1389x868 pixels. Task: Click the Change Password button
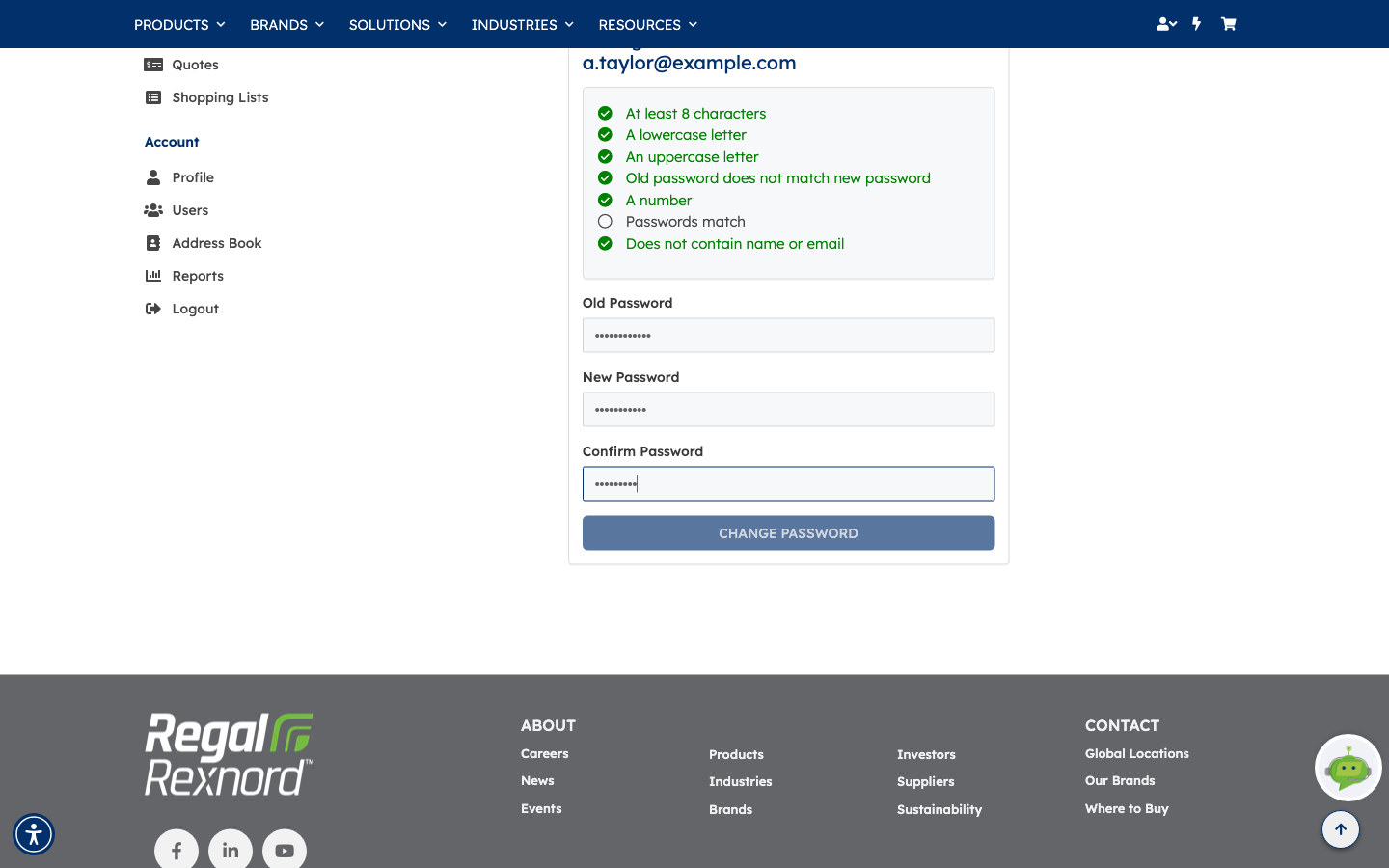(788, 533)
